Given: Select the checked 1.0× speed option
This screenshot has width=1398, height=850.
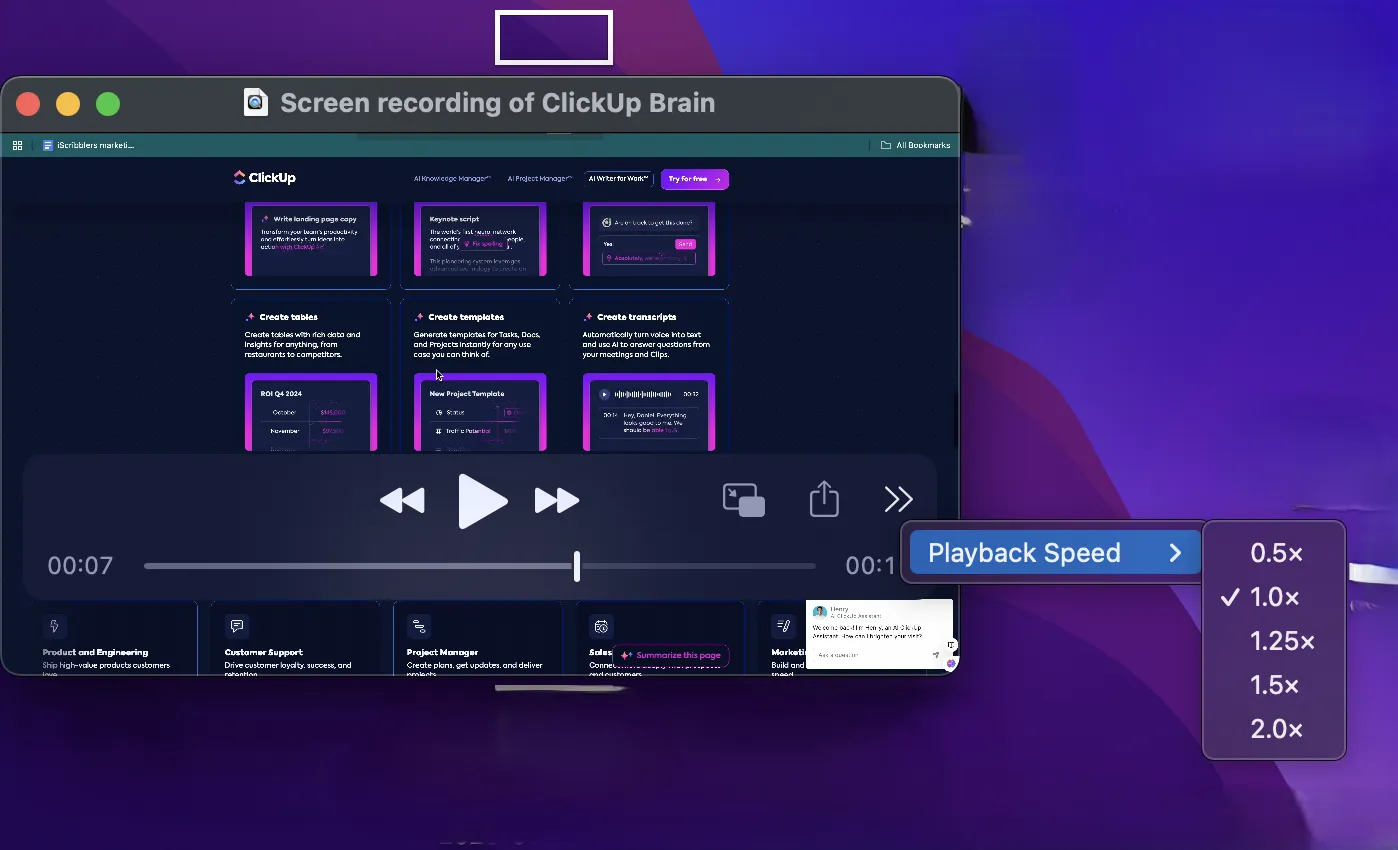Looking at the screenshot, I should click(1275, 597).
